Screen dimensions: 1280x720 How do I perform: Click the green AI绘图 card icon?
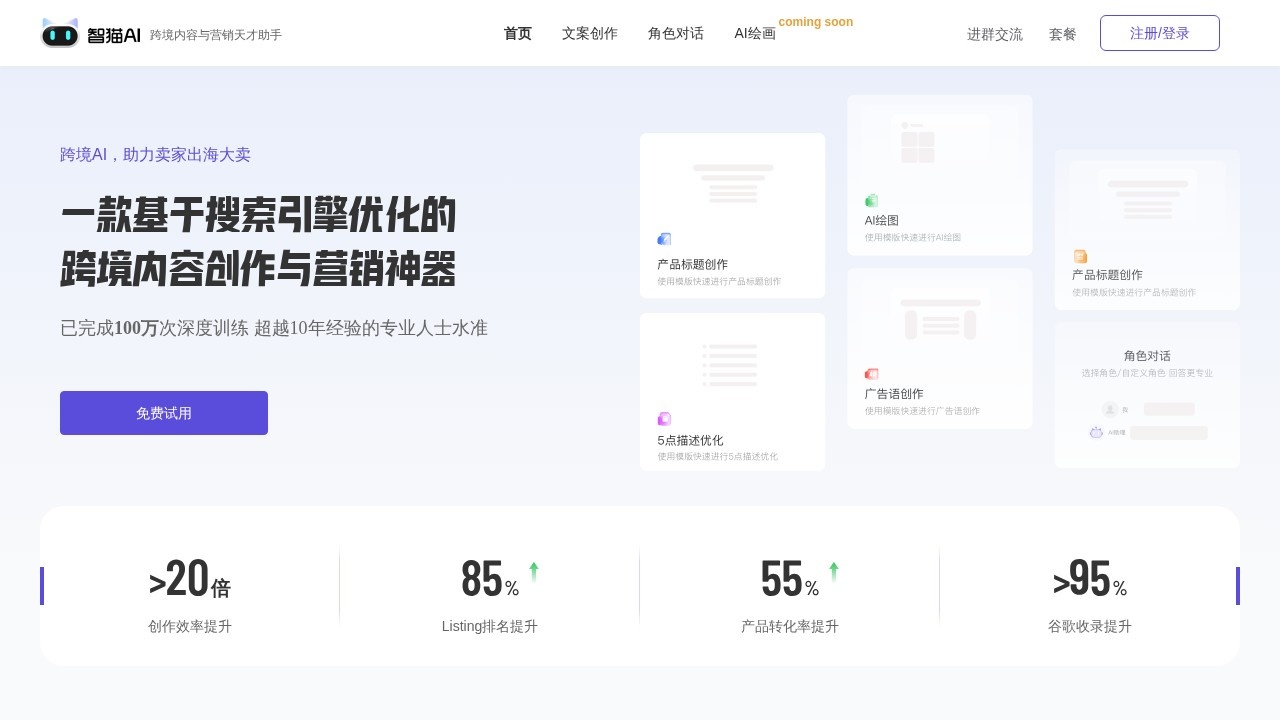coord(871,201)
